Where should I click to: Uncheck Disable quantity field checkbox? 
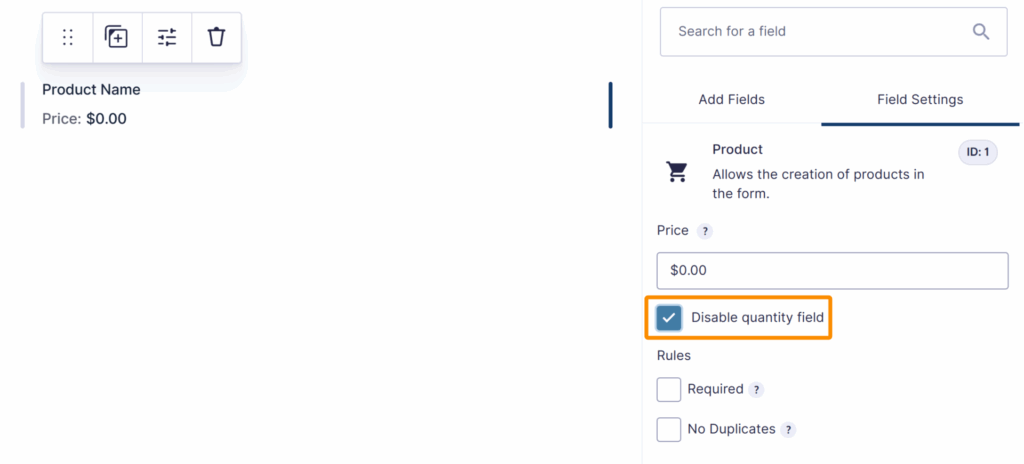(x=669, y=318)
